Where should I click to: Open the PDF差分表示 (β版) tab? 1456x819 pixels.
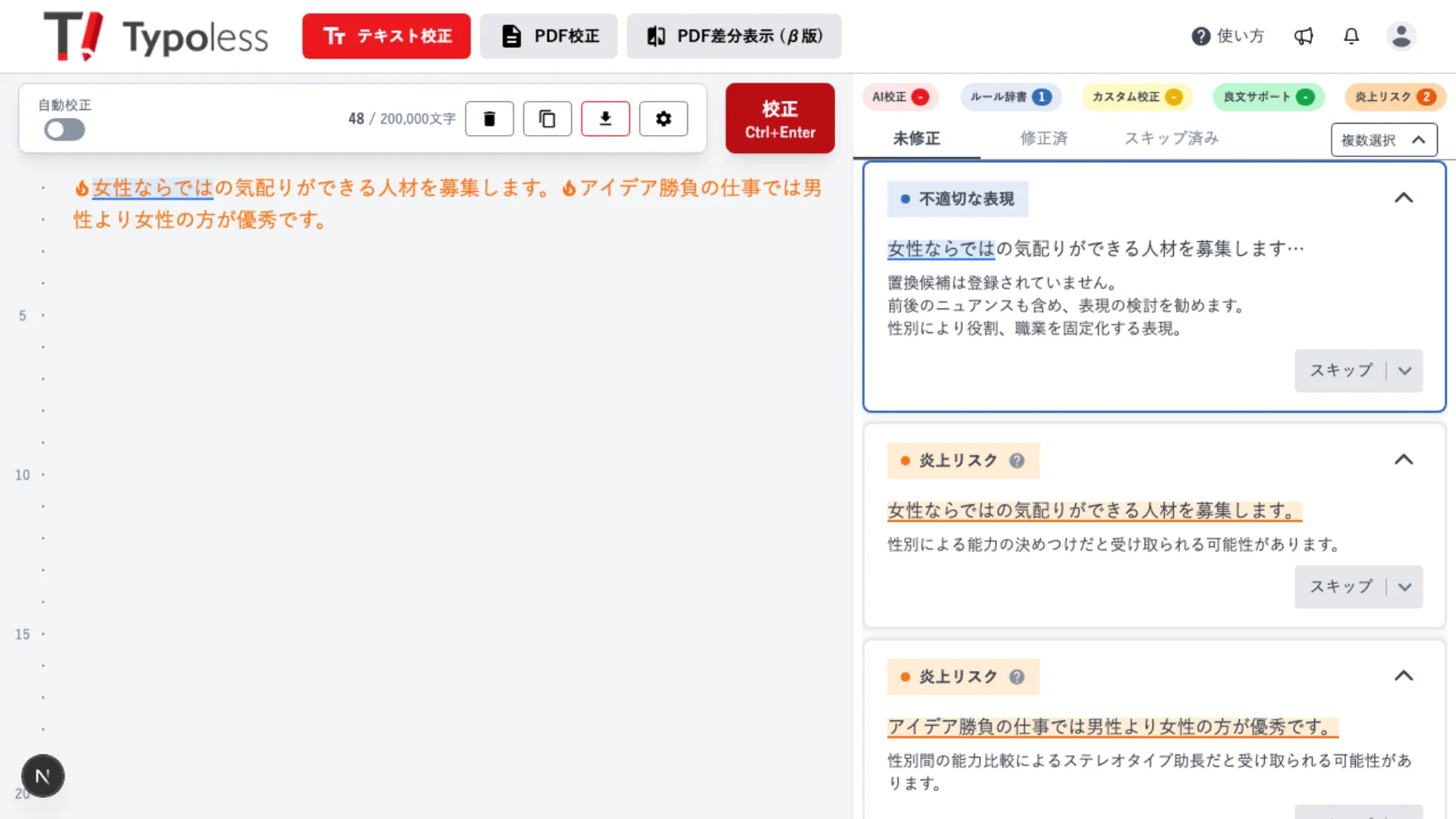coord(733,36)
